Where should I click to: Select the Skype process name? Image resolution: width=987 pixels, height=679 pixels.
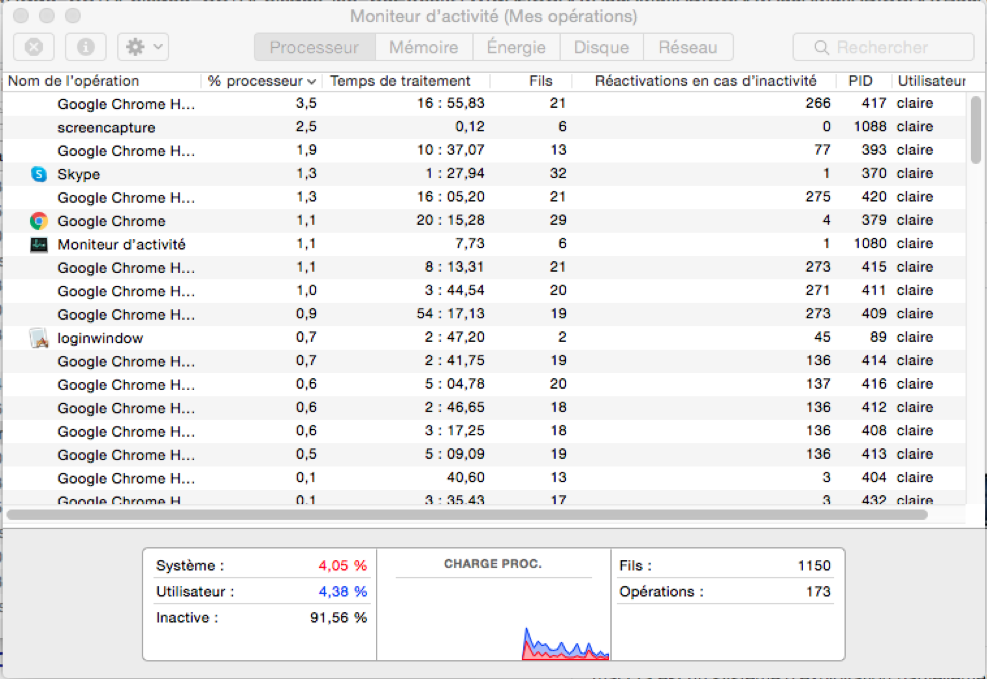click(x=79, y=174)
